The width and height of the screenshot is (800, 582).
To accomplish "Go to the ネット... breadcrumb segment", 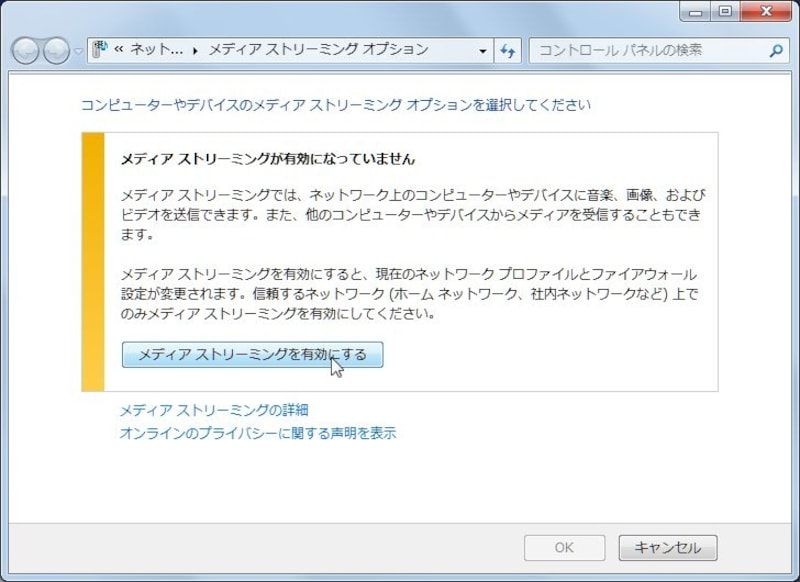I will (156, 50).
